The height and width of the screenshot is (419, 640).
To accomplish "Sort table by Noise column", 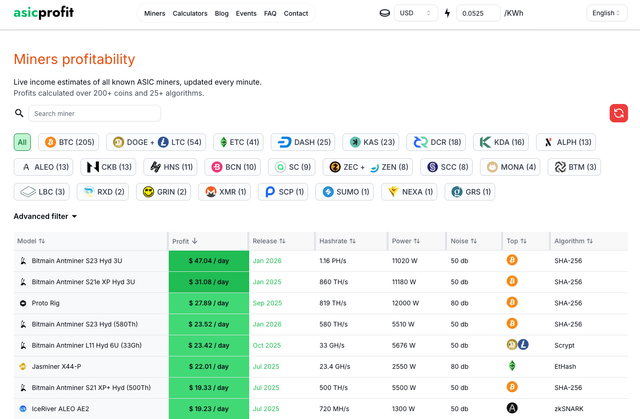I will pos(463,241).
